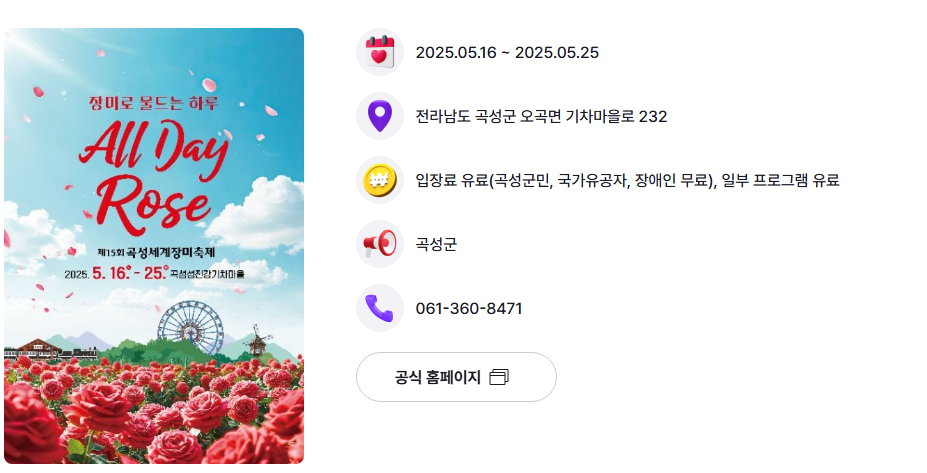Click the organizer name 곡성군
The height and width of the screenshot is (473, 927).
click(436, 244)
